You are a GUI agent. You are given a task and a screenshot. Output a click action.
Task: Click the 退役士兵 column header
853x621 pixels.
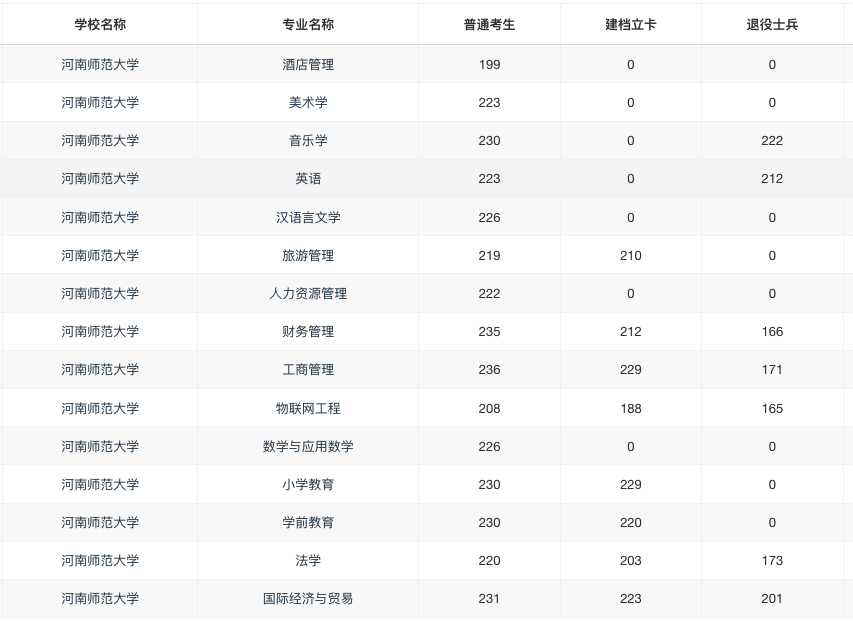tap(772, 24)
